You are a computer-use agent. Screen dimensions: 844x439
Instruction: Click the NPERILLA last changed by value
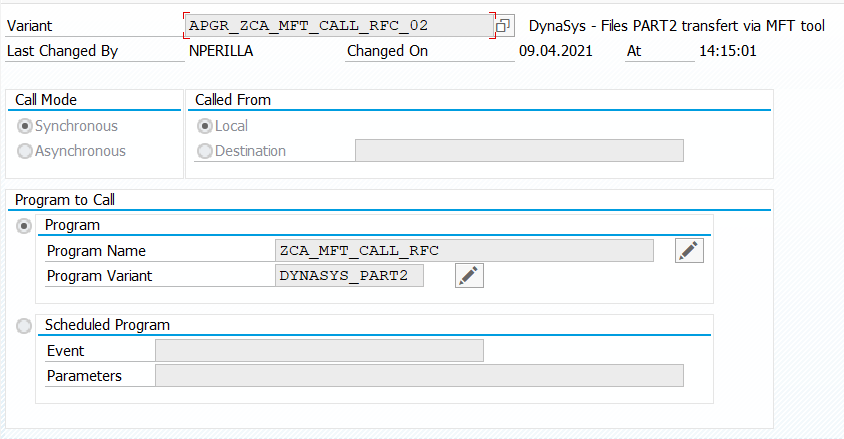pyautogui.click(x=222, y=50)
